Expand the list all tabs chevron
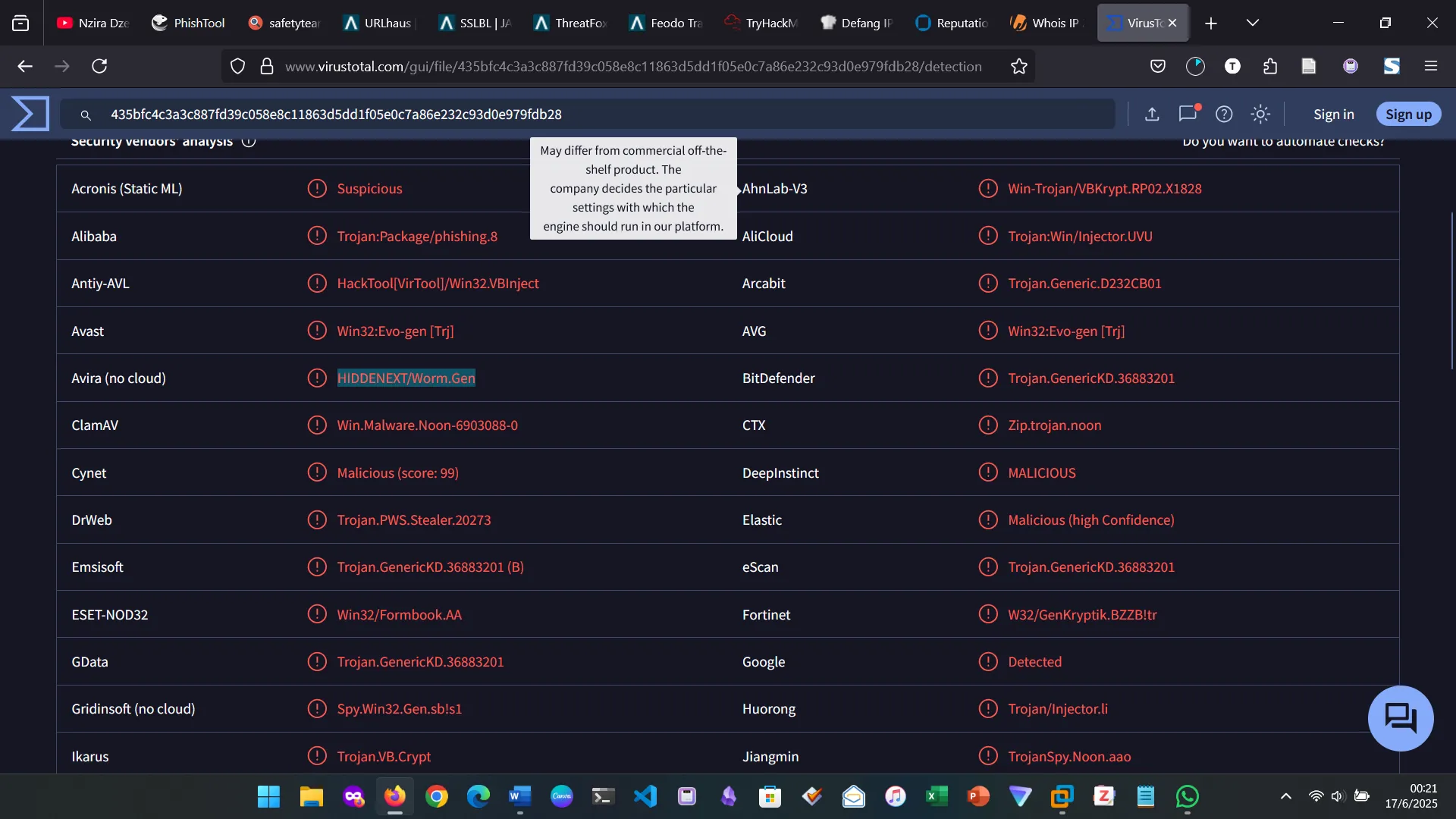This screenshot has width=1456, height=819. pos(1253,23)
